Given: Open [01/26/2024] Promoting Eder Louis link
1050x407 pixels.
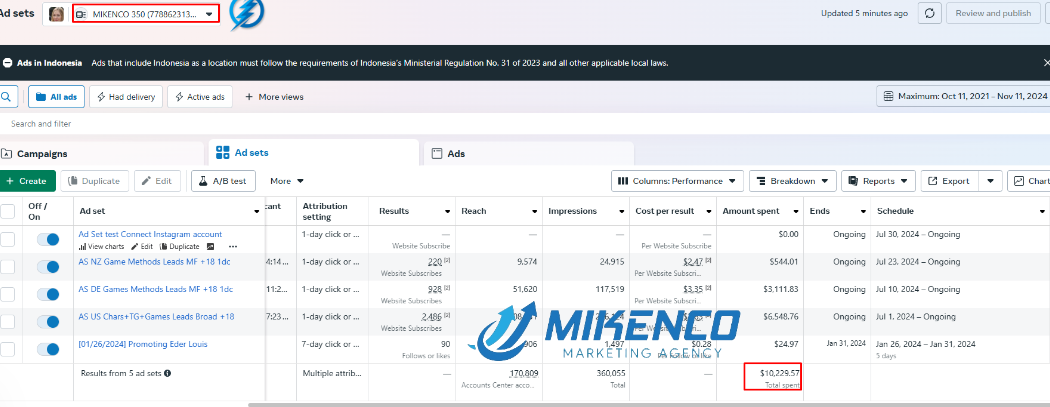Looking at the screenshot, I should pos(143,344).
